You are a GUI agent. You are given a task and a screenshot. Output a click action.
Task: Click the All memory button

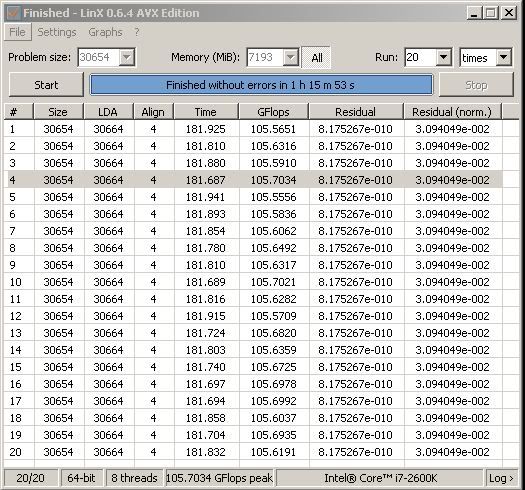pos(316,58)
